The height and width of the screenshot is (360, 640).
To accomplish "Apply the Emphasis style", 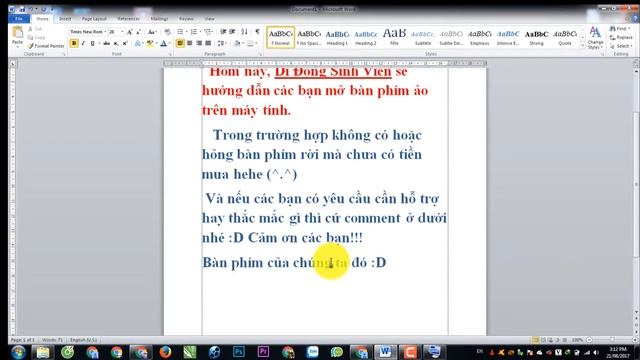I will [x=480, y=37].
